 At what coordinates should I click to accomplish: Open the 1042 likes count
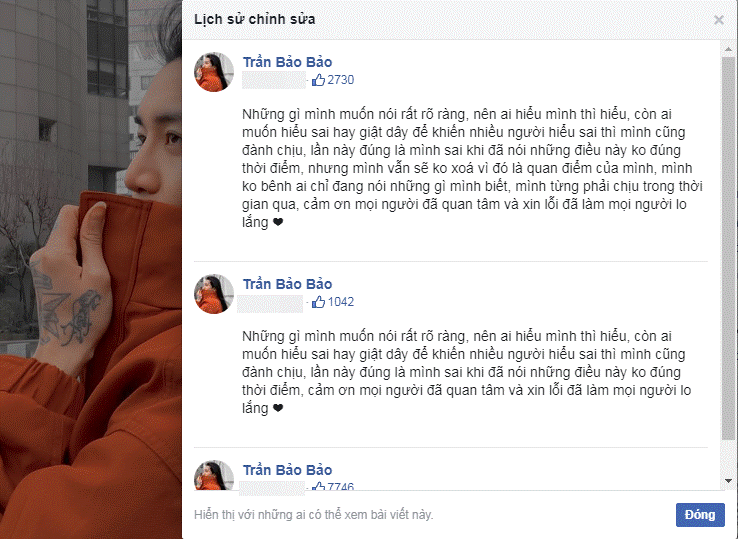coord(340,302)
